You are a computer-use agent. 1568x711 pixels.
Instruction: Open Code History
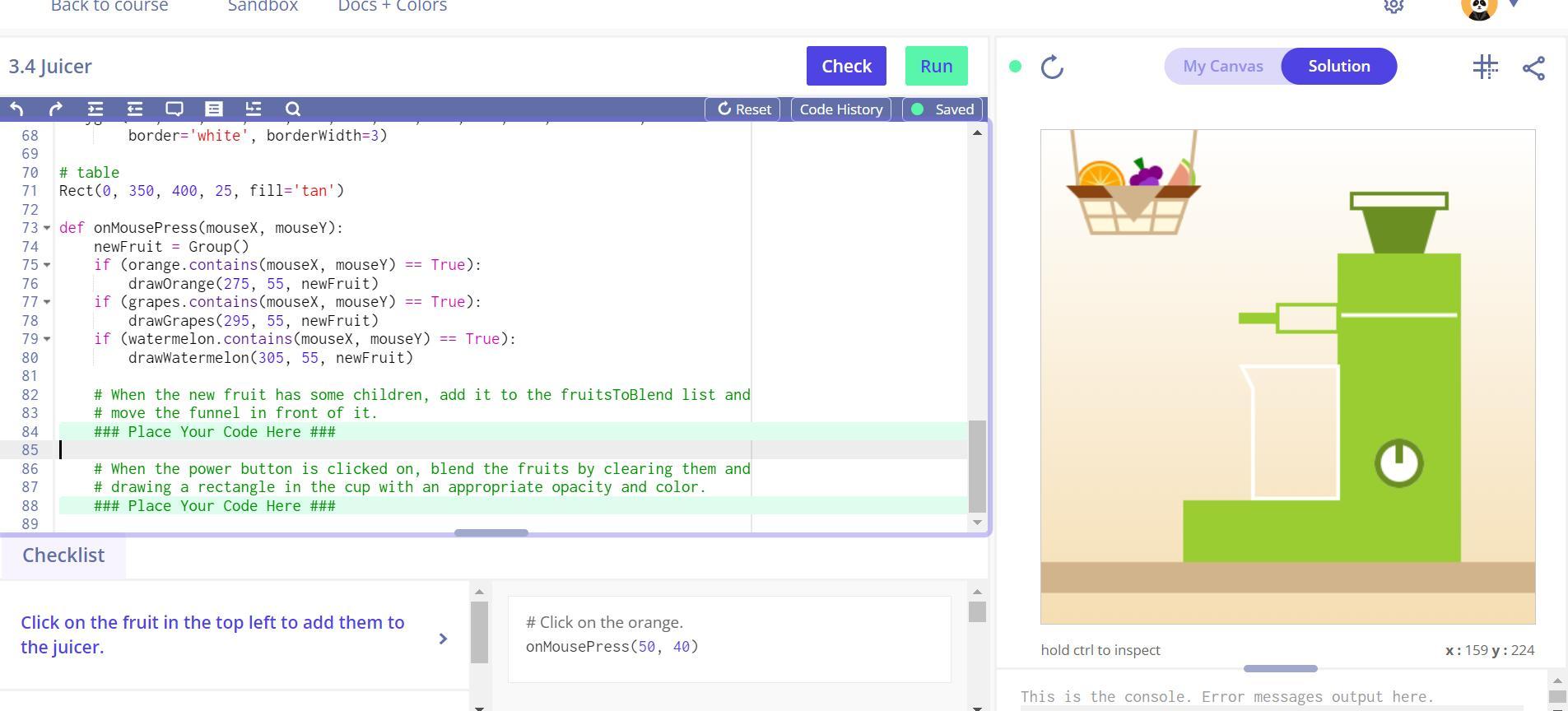coord(840,109)
